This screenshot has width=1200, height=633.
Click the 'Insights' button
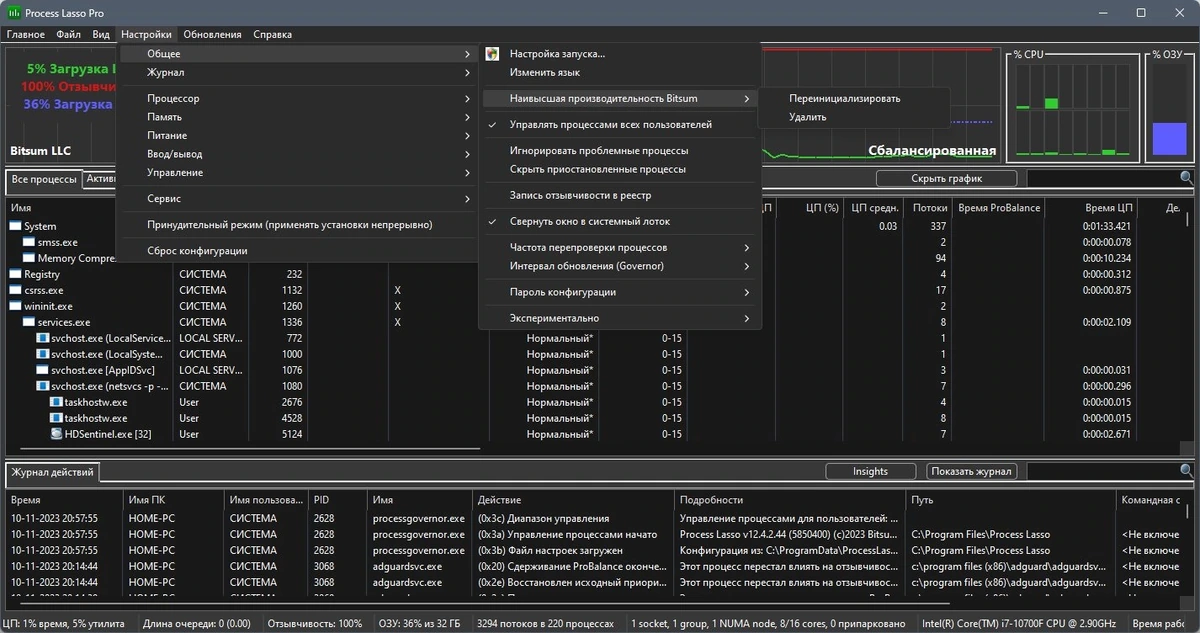[x=870, y=471]
